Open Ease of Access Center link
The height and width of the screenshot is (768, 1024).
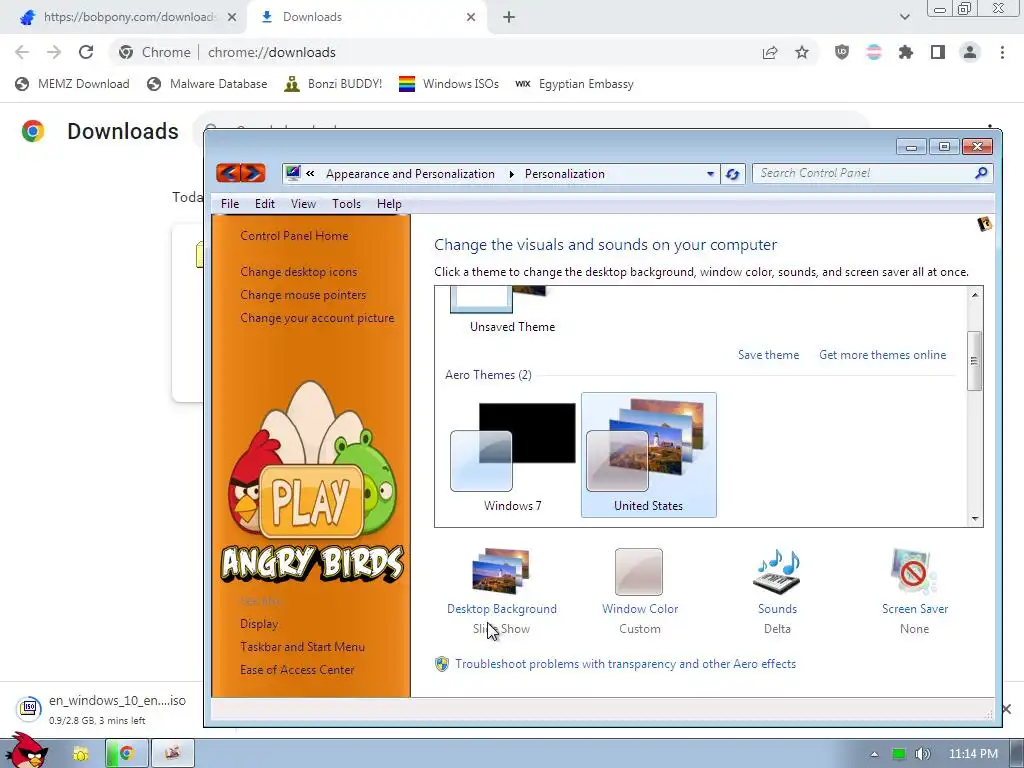click(x=297, y=669)
